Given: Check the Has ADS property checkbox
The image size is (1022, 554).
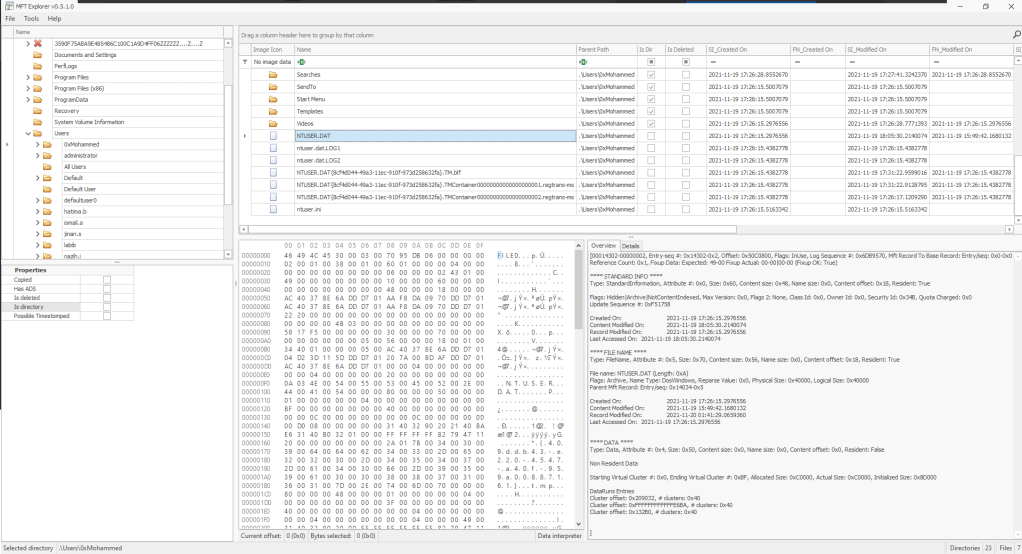Looking at the screenshot, I should coord(107,288).
